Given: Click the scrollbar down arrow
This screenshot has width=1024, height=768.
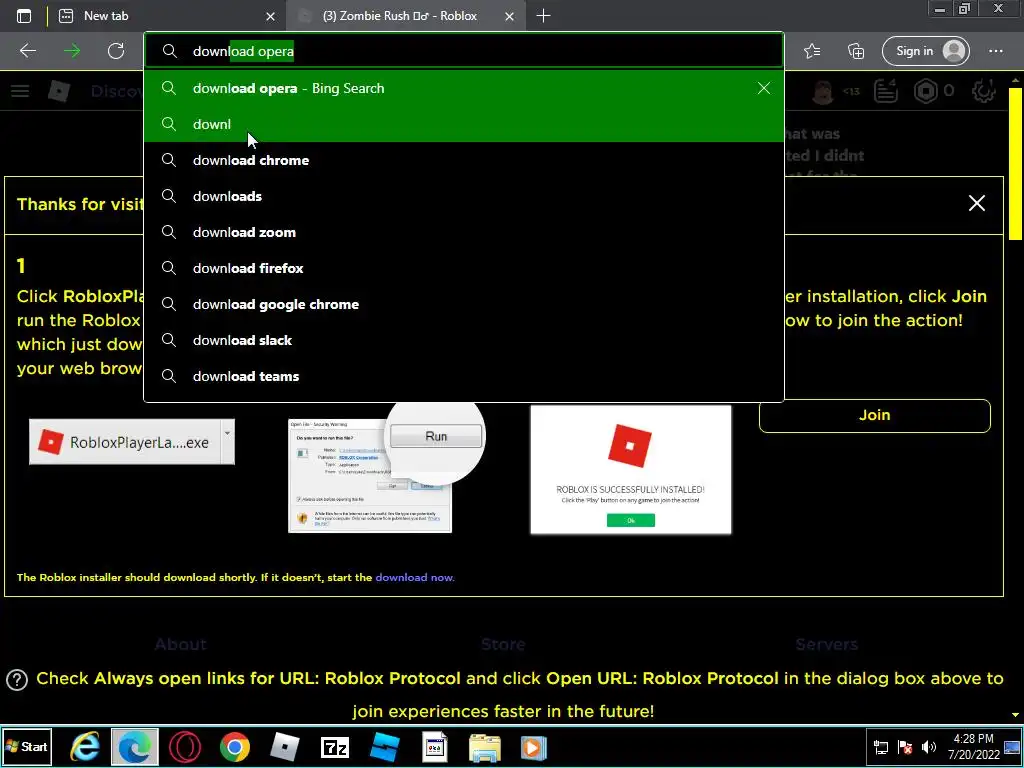Looking at the screenshot, I should 1015,716.
